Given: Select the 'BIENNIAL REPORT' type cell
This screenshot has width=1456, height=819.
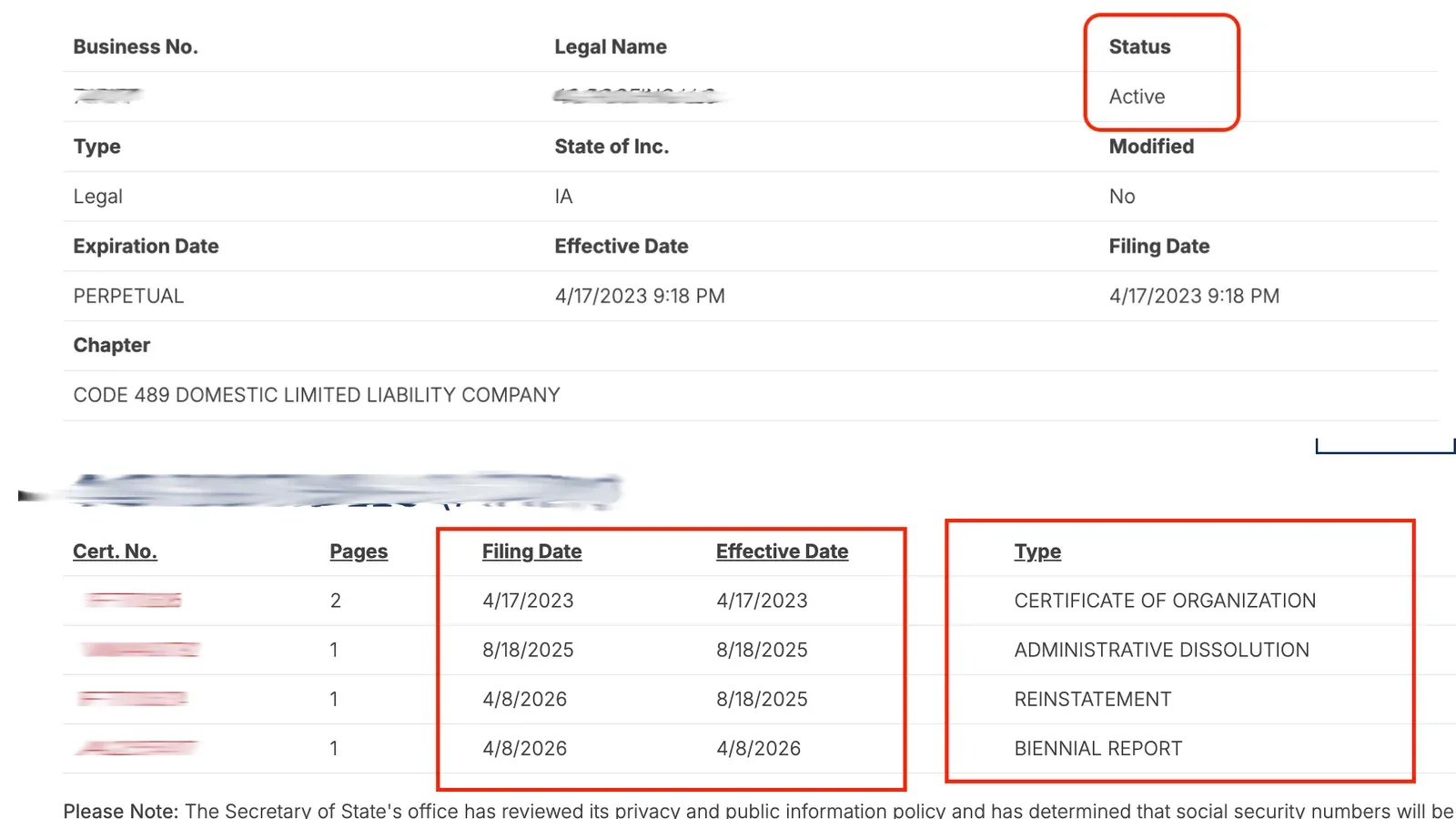Looking at the screenshot, I should 1097,748.
